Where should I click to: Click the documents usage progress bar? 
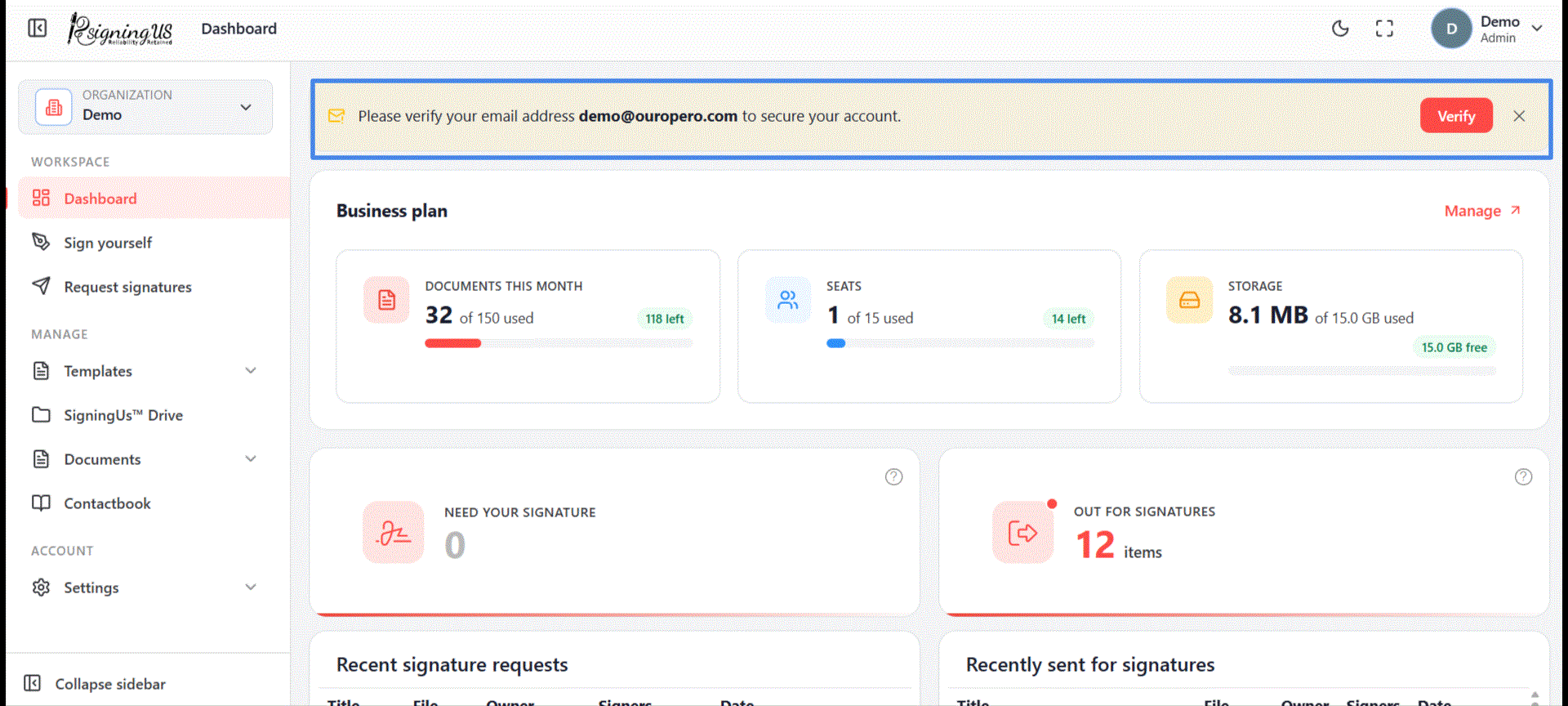559,344
